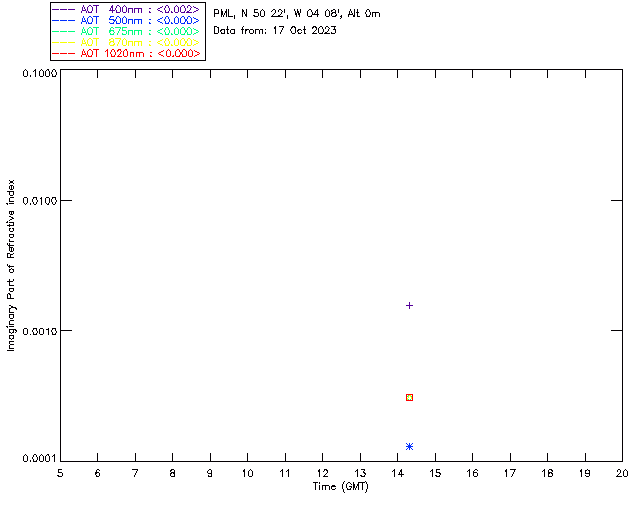Click the x-axis tick label 20
This screenshot has width=640, height=512.
[x=622, y=473]
